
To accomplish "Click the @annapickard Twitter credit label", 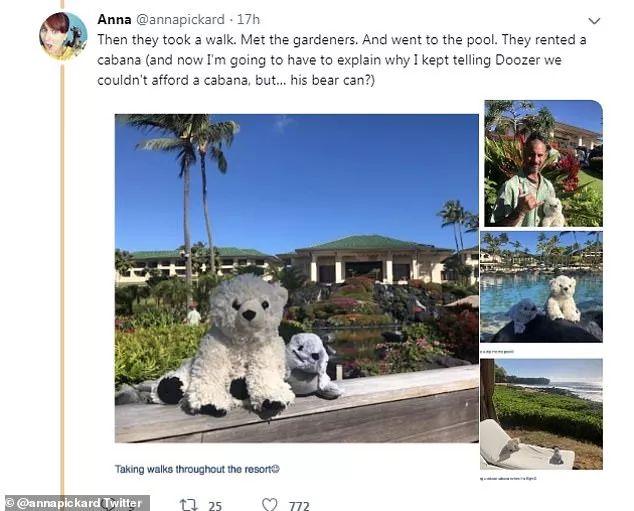I will [x=75, y=503].
